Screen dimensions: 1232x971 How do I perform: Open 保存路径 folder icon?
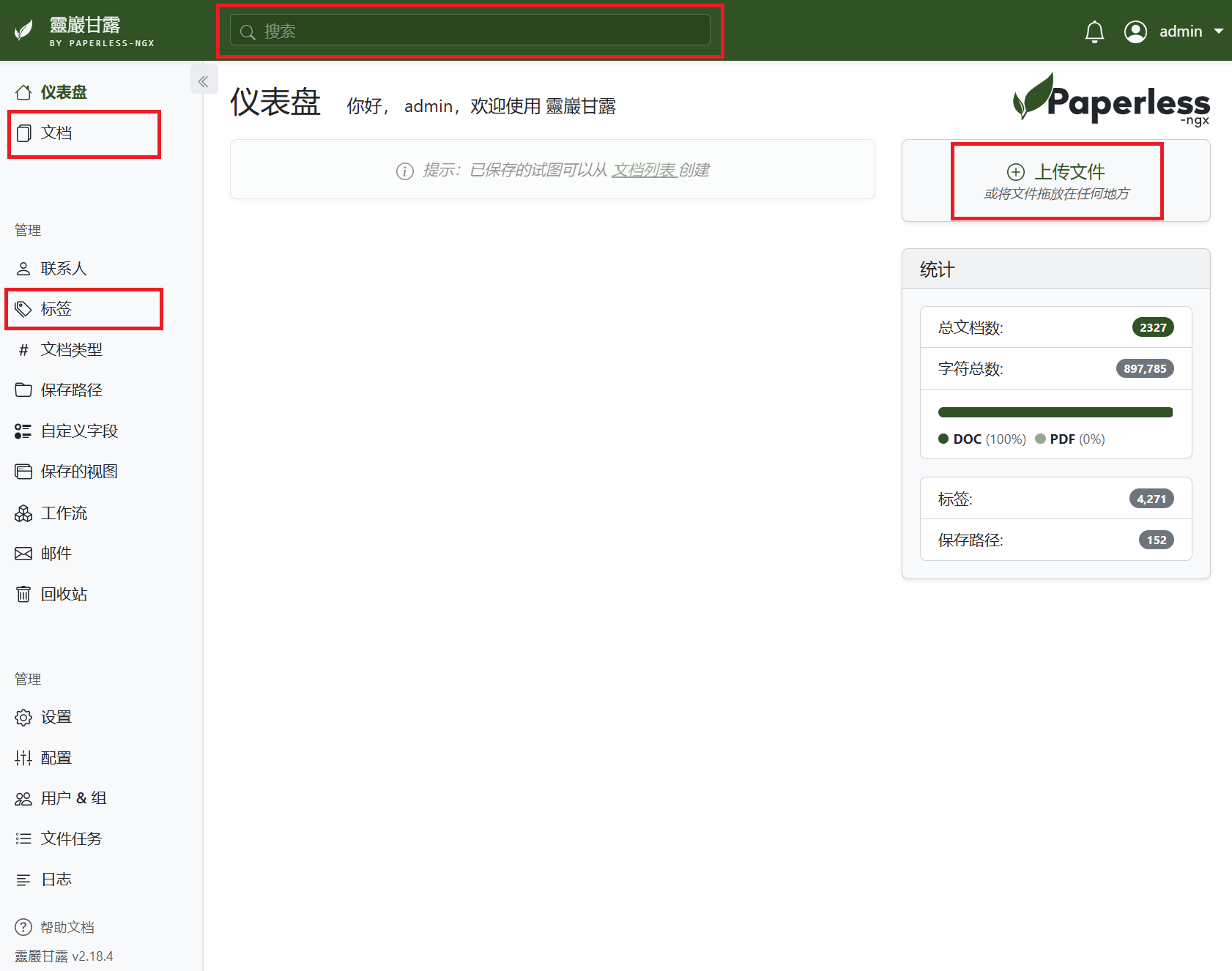[x=23, y=390]
